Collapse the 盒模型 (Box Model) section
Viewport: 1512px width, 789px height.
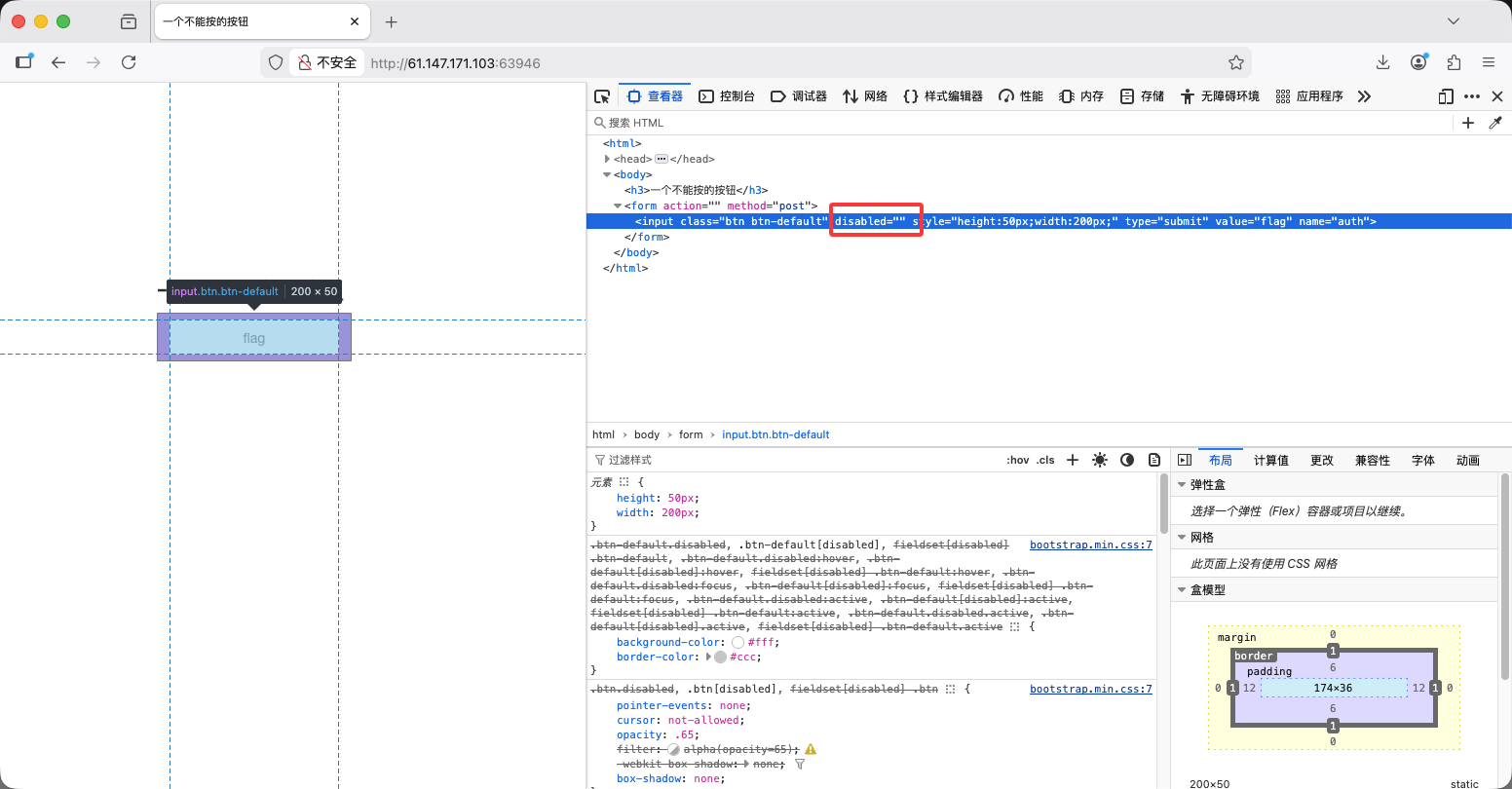pos(1183,589)
